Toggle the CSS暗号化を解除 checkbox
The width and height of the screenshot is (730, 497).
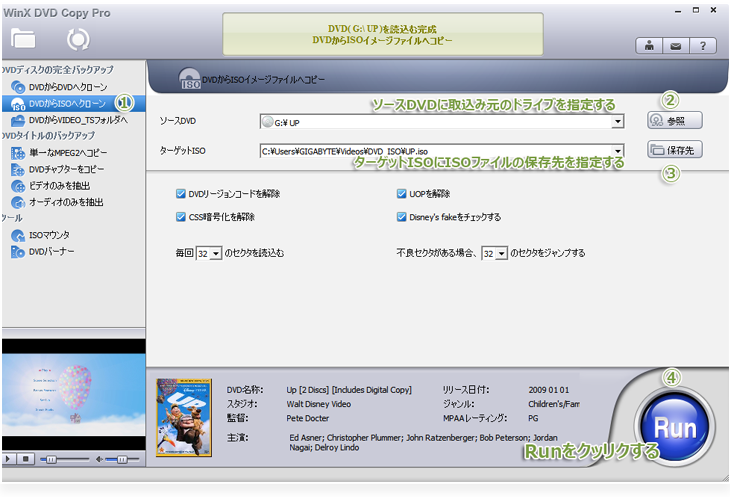[x=181, y=216]
